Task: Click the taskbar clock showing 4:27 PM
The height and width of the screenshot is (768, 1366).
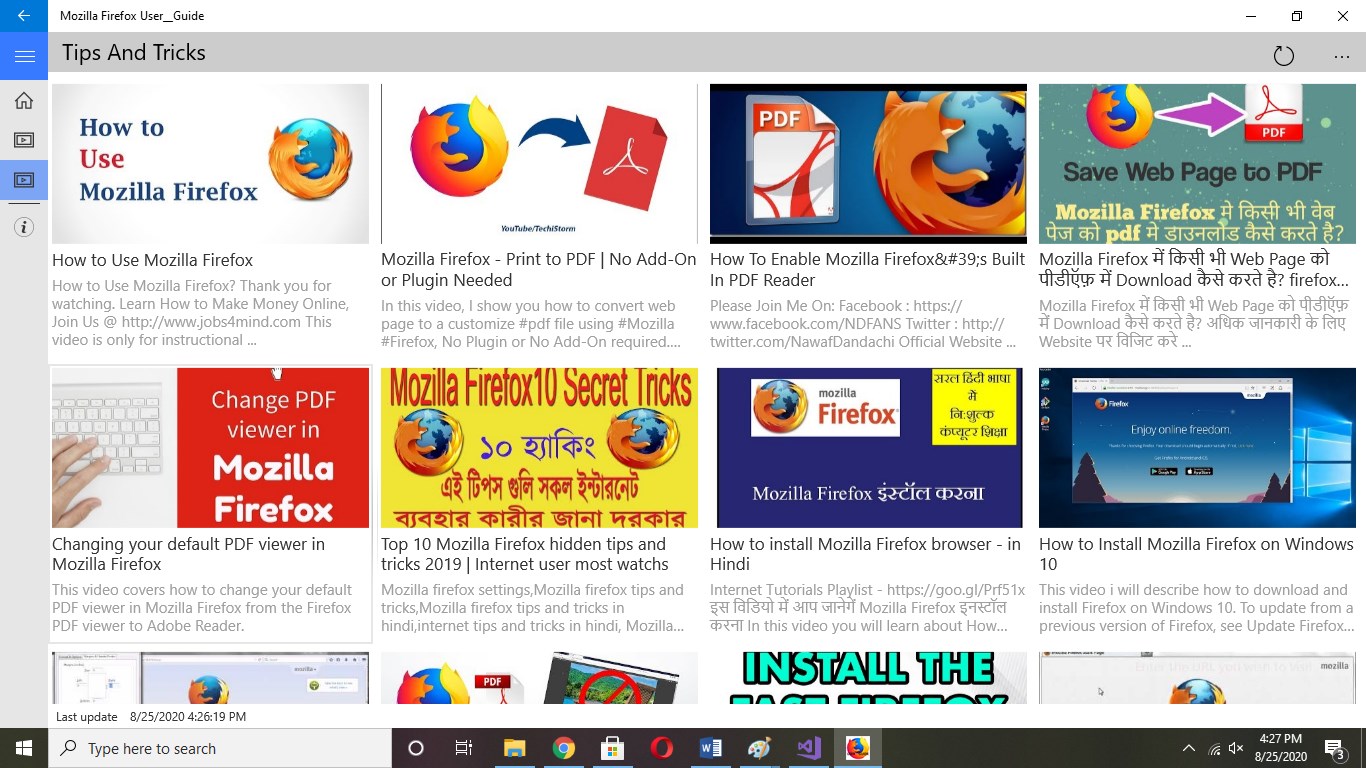Action: pyautogui.click(x=1281, y=748)
